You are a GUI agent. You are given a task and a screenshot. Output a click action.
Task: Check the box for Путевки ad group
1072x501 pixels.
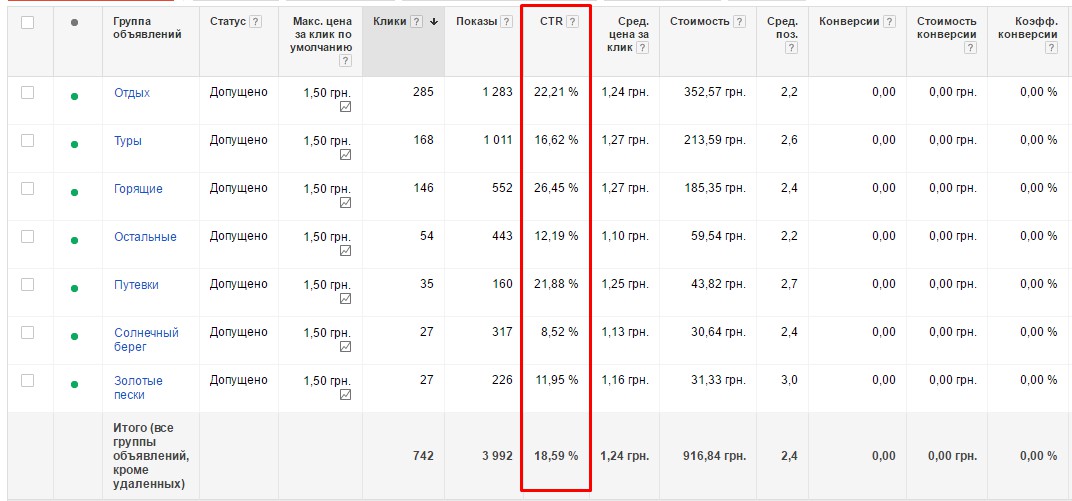tap(27, 285)
